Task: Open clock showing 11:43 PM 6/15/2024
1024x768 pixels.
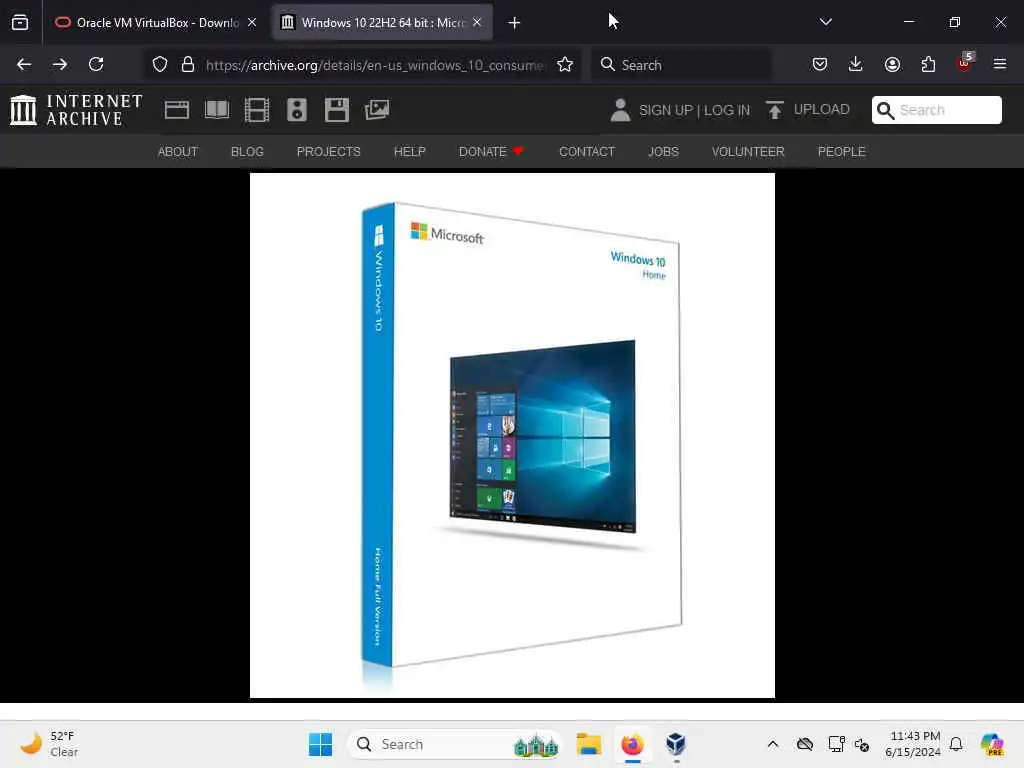Action: coord(913,744)
